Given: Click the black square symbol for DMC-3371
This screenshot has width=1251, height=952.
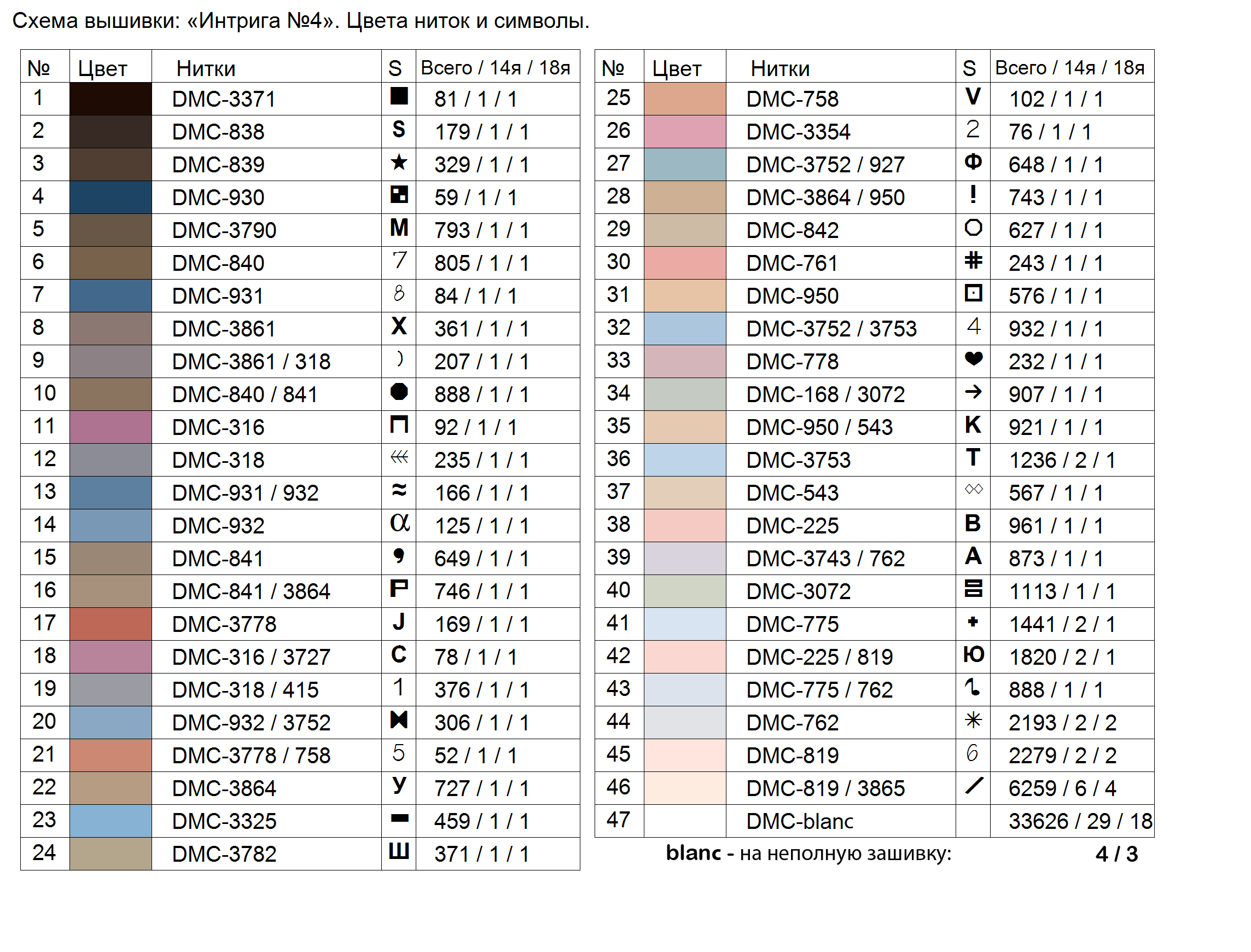Looking at the screenshot, I should [x=399, y=96].
